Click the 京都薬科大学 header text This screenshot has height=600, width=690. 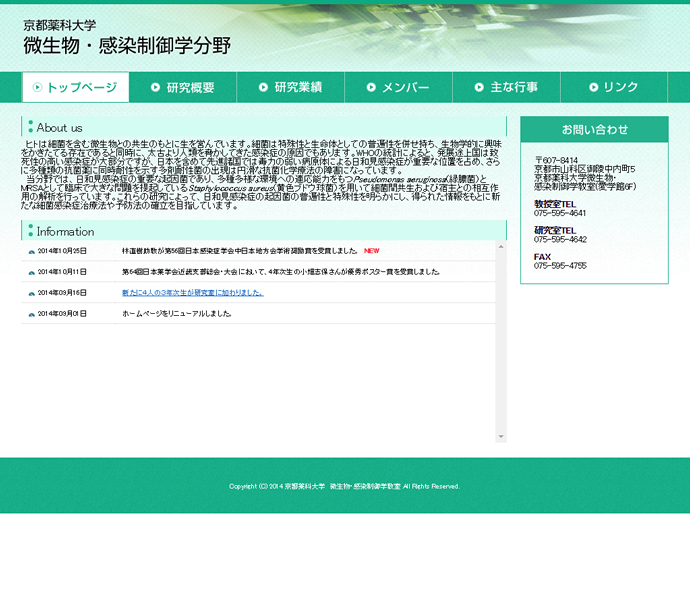pyautogui.click(x=60, y=25)
